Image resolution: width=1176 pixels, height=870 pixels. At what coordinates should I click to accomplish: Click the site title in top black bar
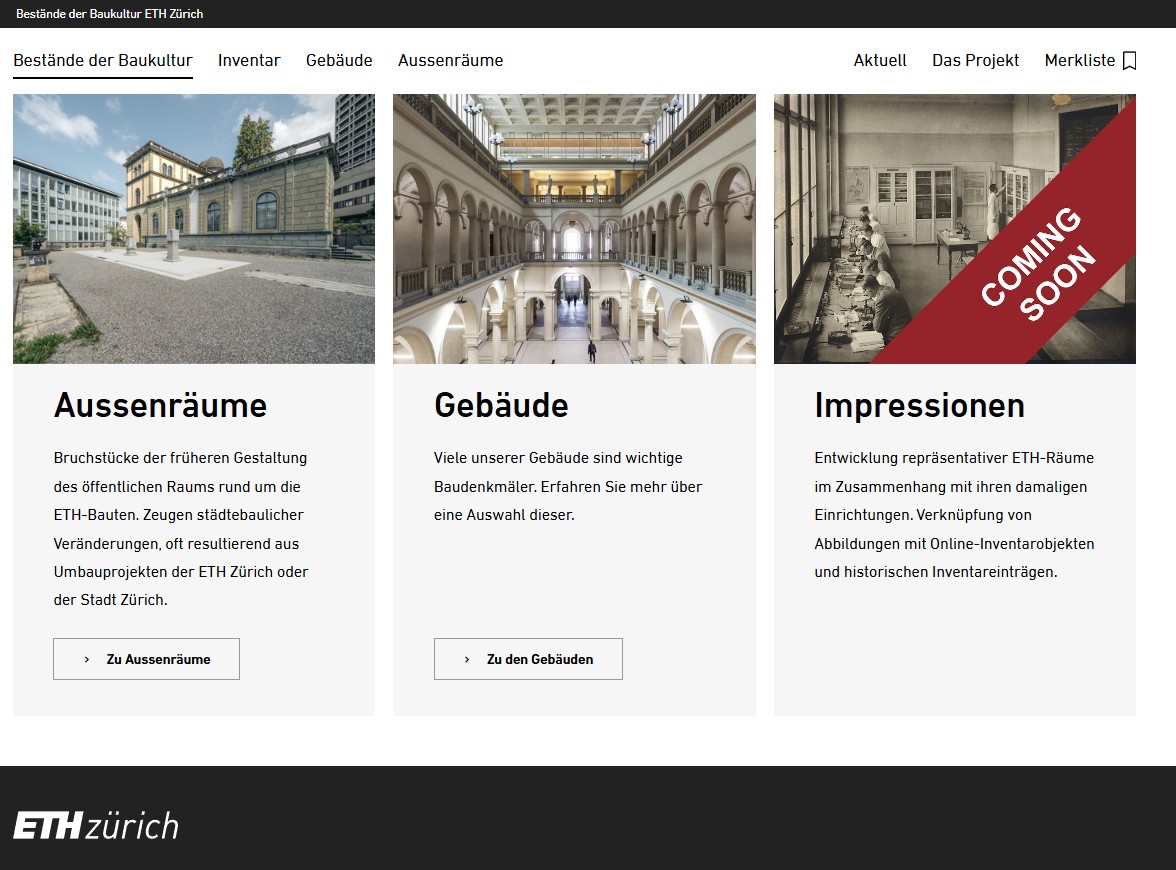coord(110,14)
